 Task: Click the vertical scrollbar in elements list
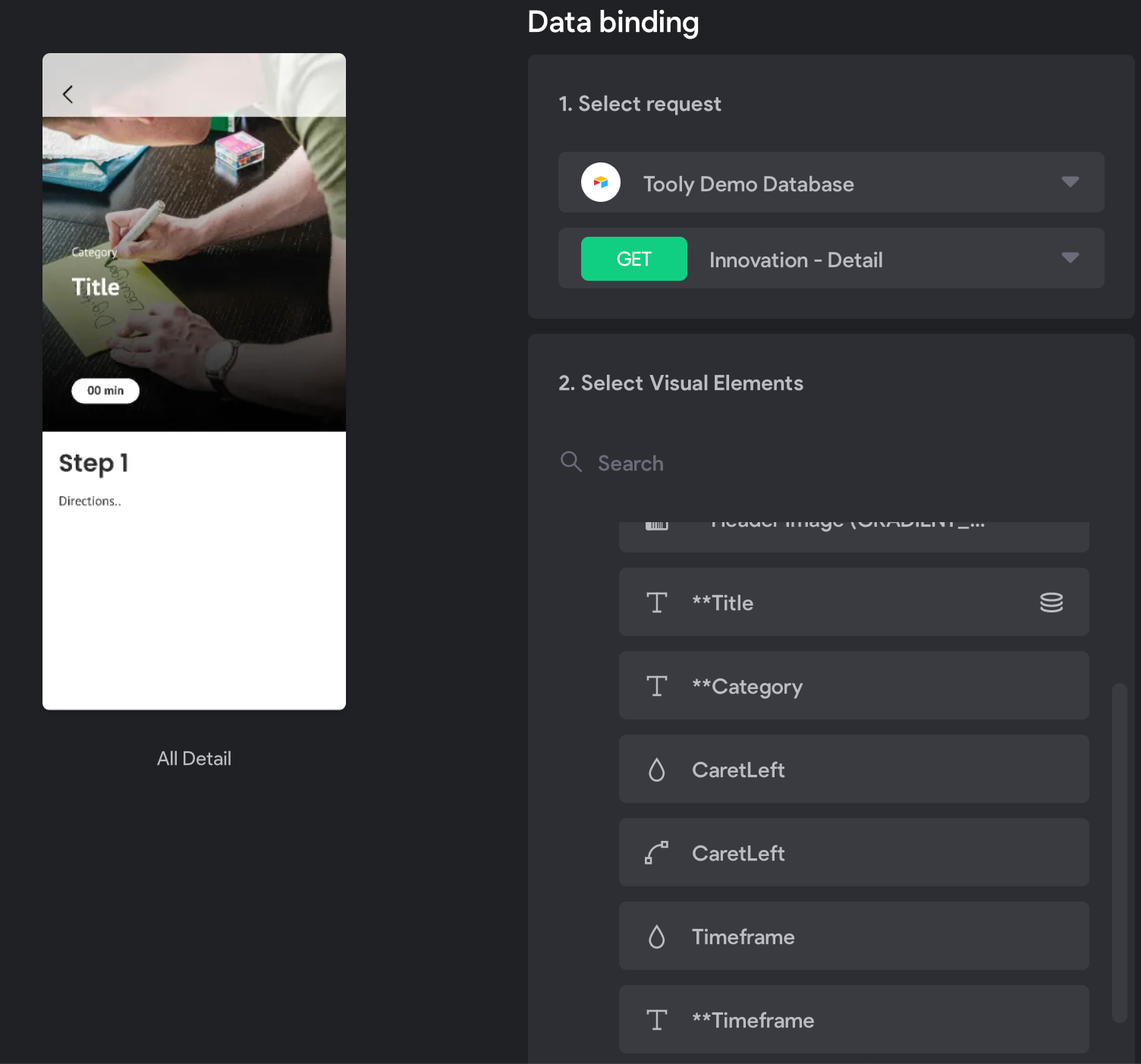click(1120, 853)
